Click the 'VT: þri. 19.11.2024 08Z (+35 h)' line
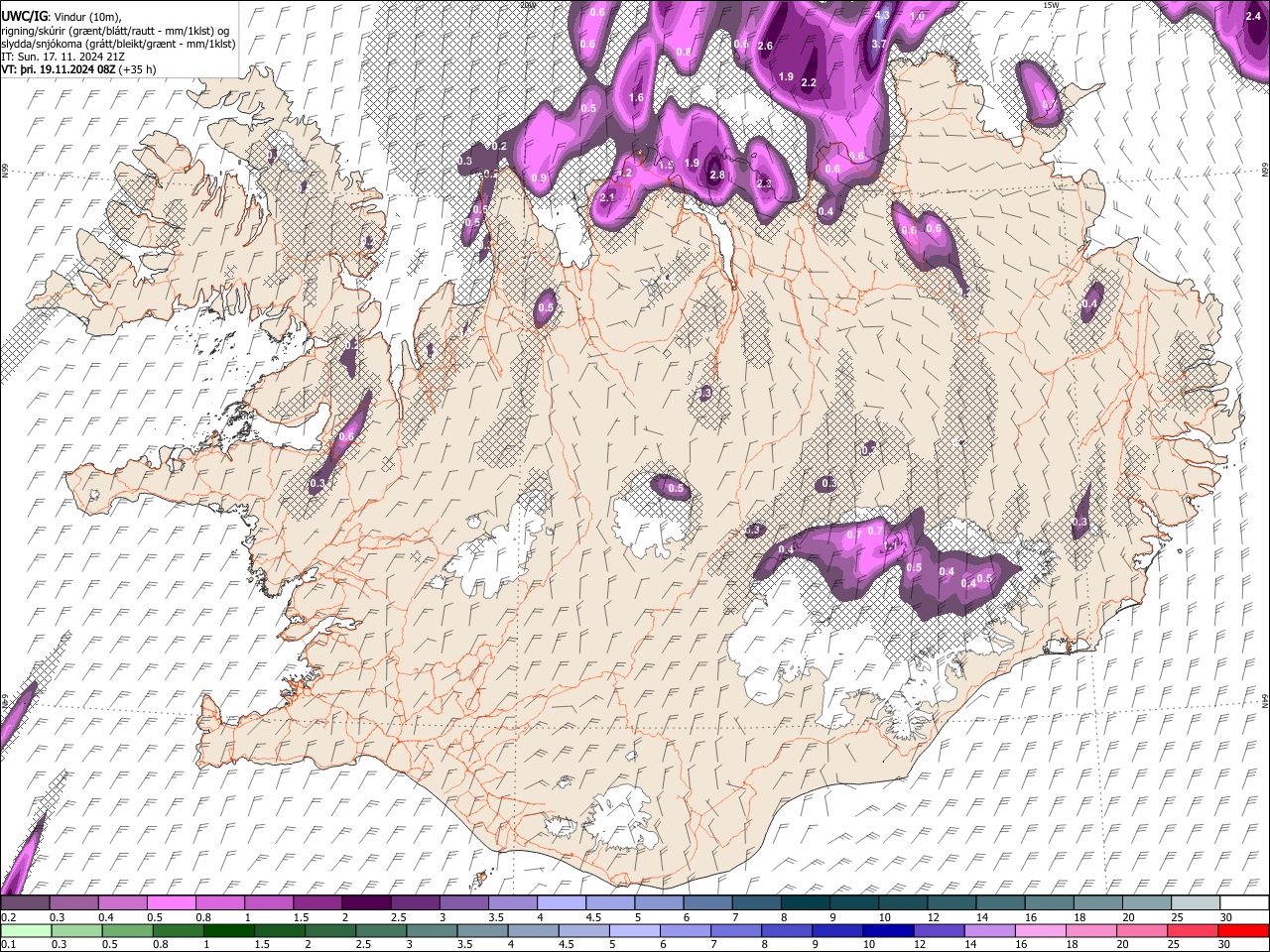Screen dimensions: 1270x952 pos(78,70)
